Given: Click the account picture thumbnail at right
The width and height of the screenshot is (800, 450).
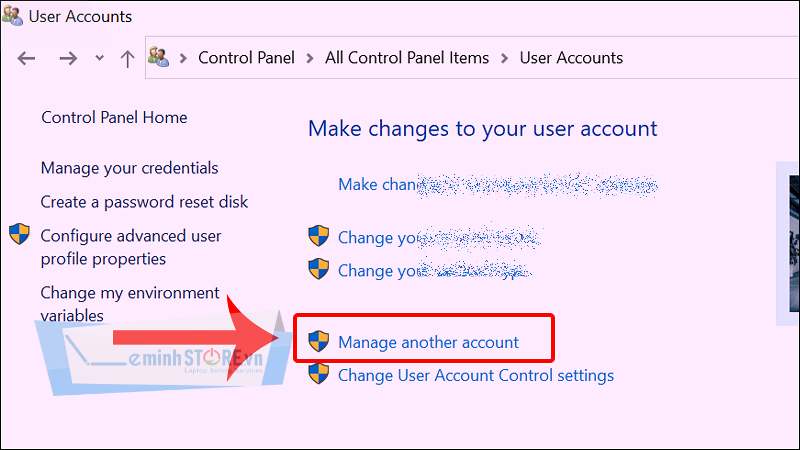Looking at the screenshot, I should [x=793, y=243].
